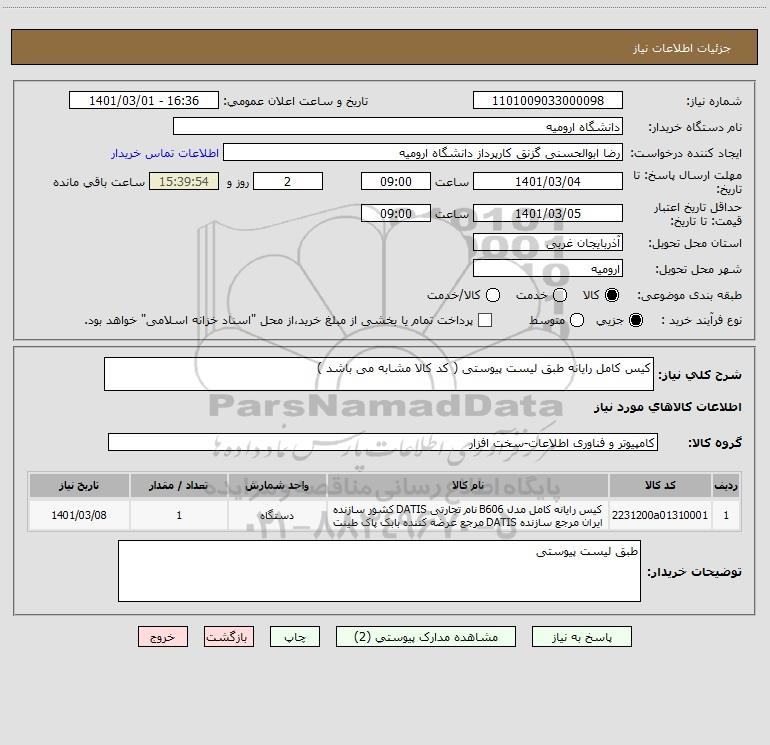This screenshot has height=745, width=770.
Task: Click the response deadline date 1401/03/04
Action: tap(548, 181)
